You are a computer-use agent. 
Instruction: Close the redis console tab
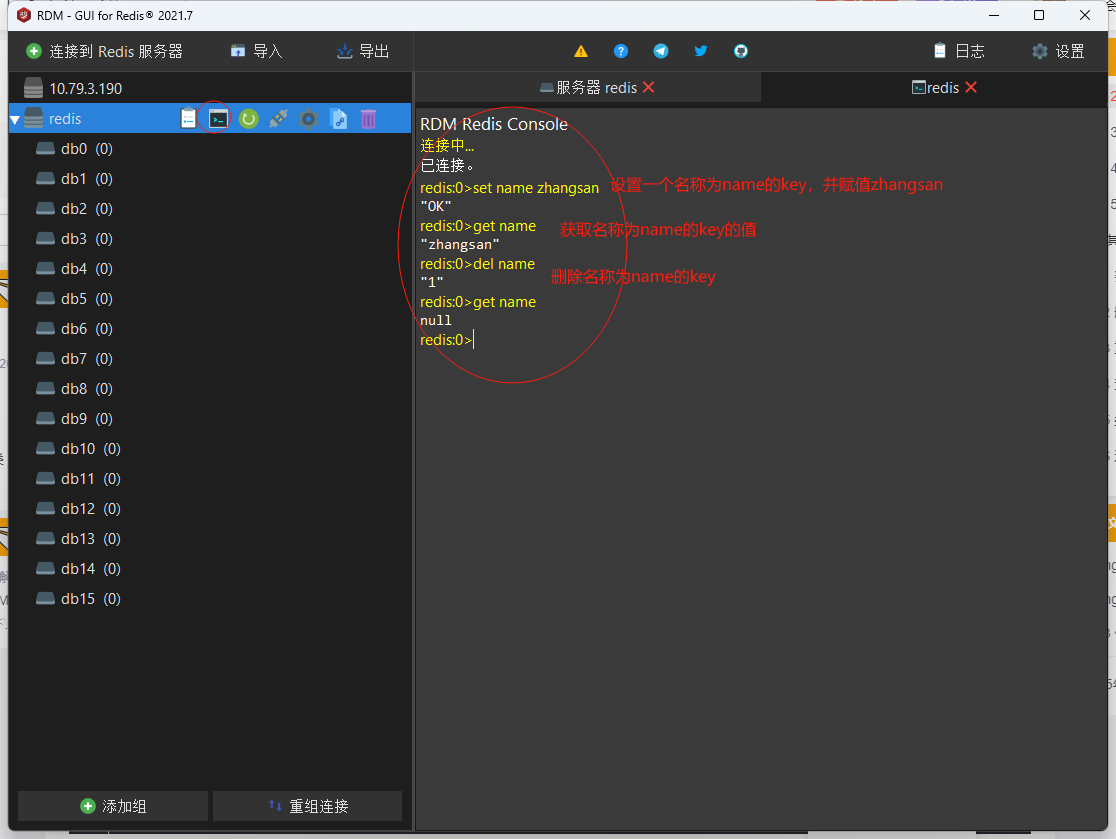971,88
